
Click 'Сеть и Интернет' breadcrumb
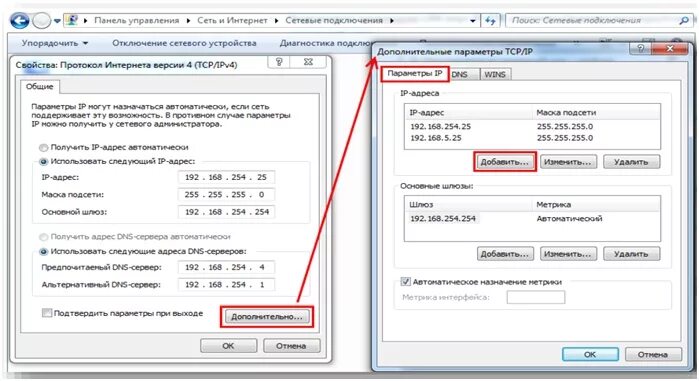232,20
